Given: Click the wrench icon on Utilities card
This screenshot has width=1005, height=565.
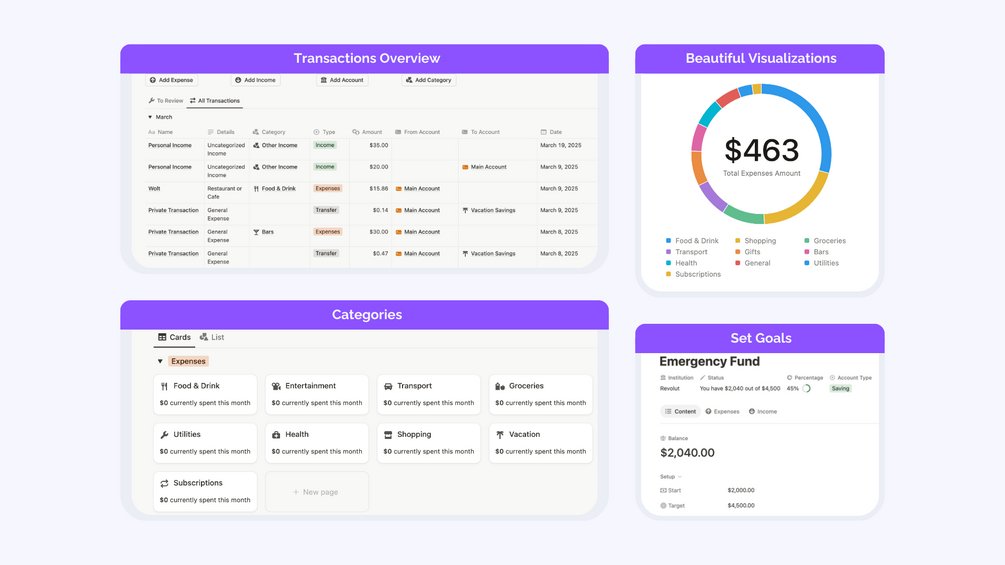Looking at the screenshot, I should [x=164, y=435].
